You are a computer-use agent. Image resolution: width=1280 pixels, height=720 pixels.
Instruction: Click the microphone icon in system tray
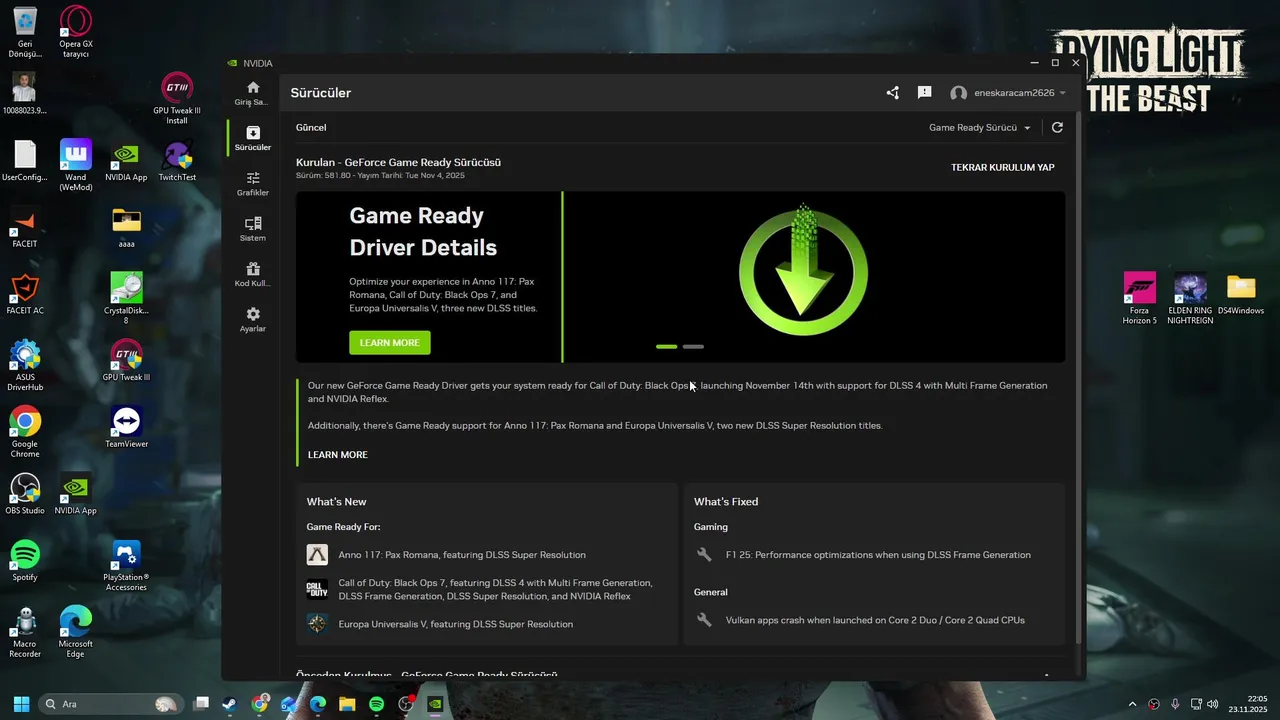[x=1175, y=704]
